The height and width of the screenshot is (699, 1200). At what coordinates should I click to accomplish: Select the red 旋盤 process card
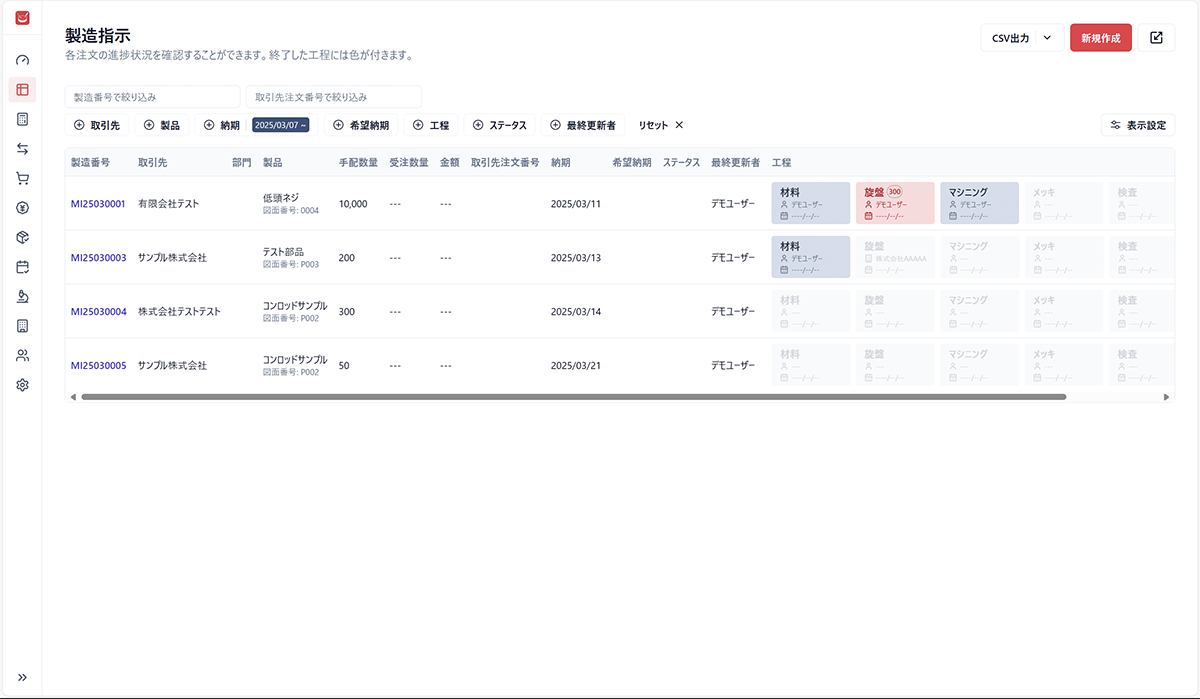click(x=894, y=203)
